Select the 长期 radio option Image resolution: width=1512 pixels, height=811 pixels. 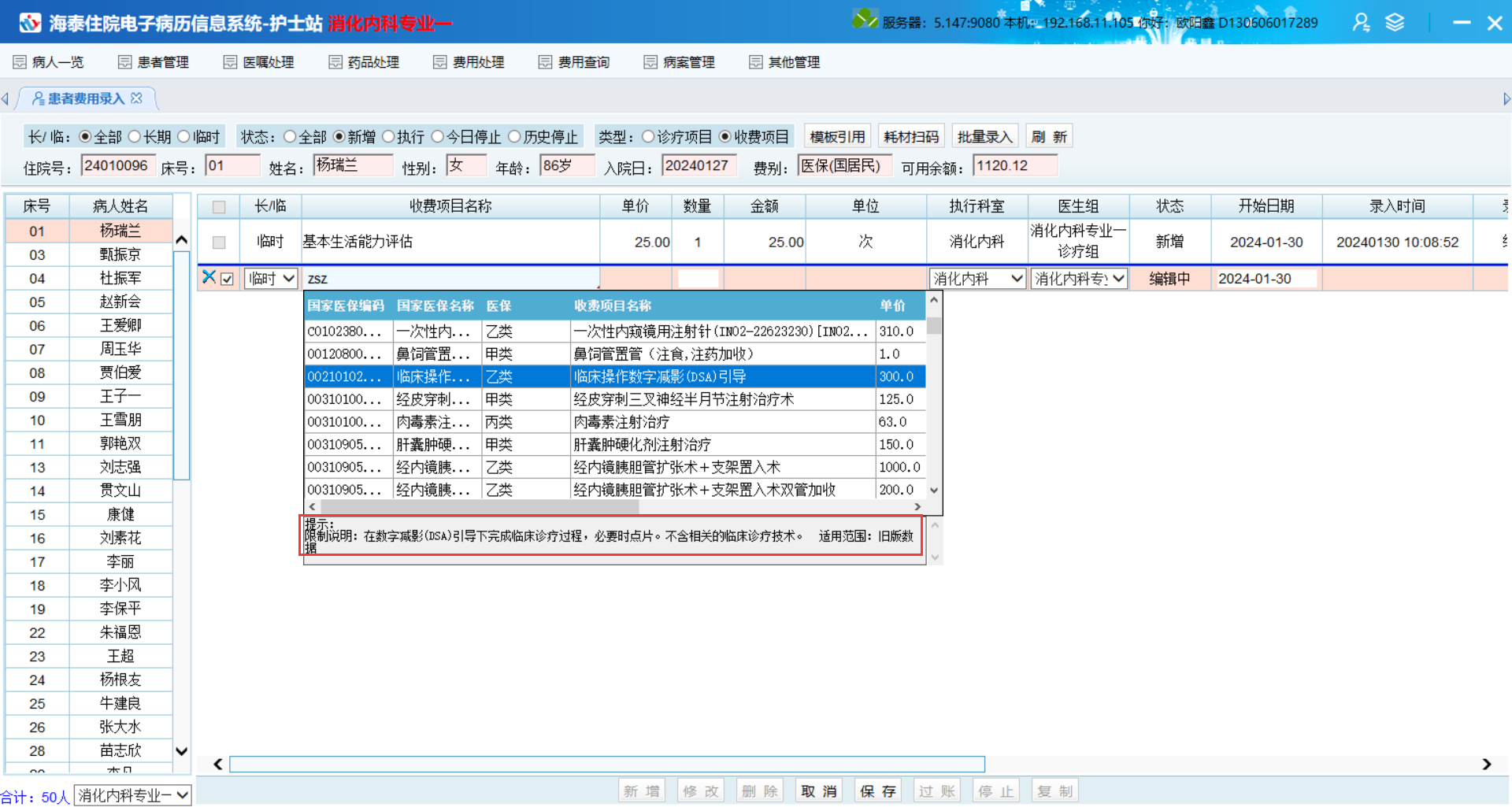click(x=135, y=137)
